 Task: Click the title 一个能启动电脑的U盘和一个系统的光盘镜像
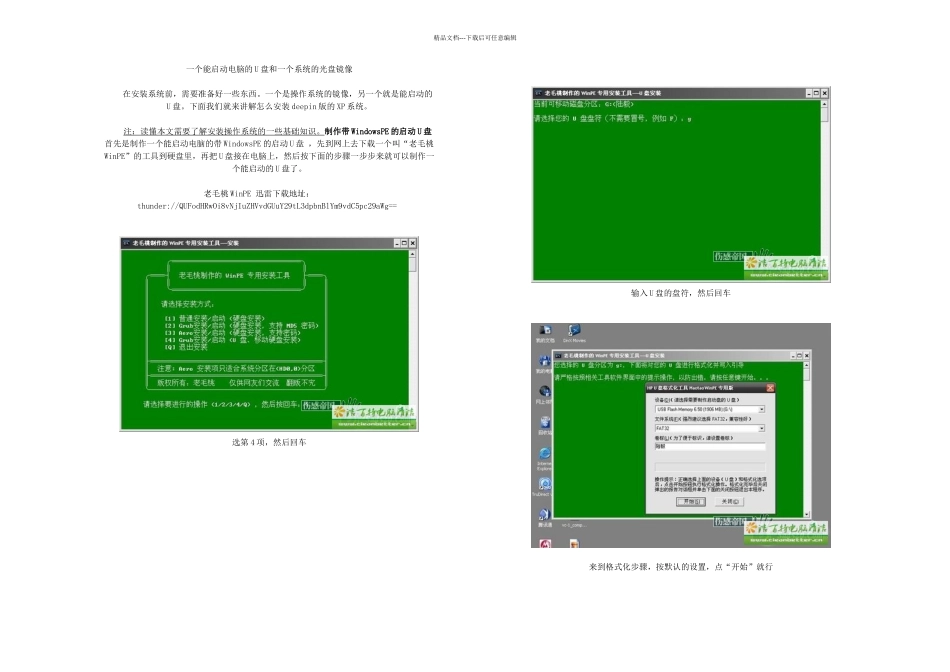pyautogui.click(x=269, y=69)
